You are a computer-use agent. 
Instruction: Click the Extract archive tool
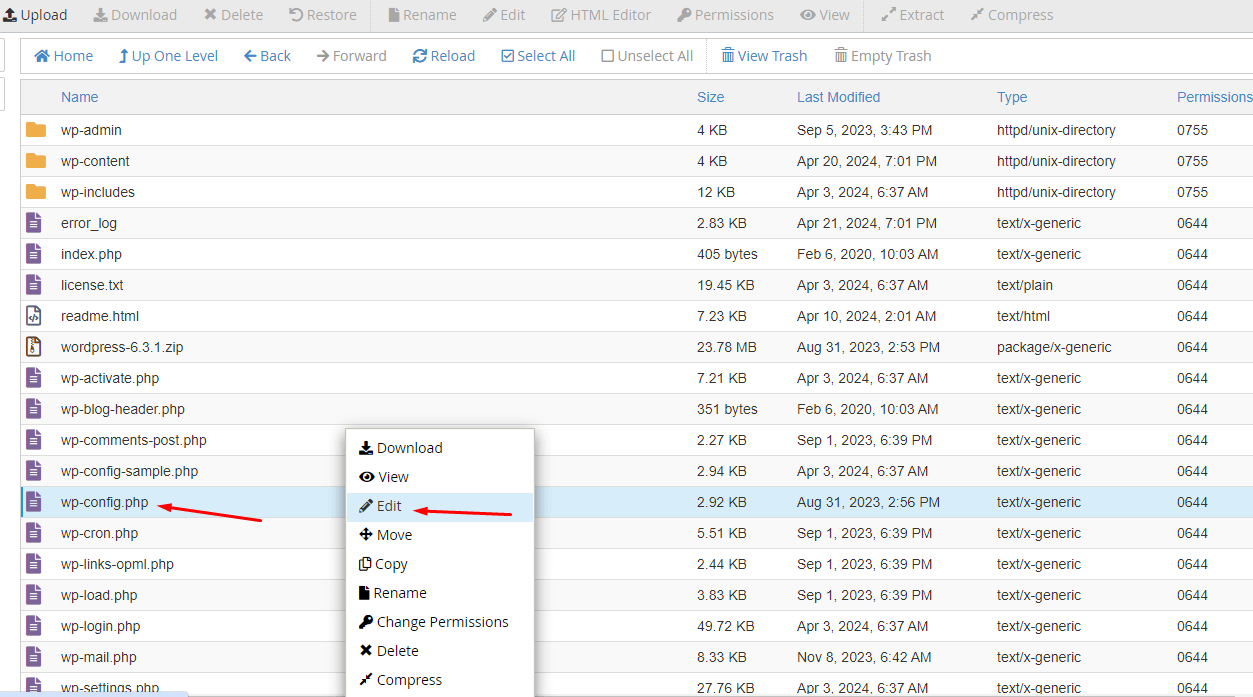(912, 15)
